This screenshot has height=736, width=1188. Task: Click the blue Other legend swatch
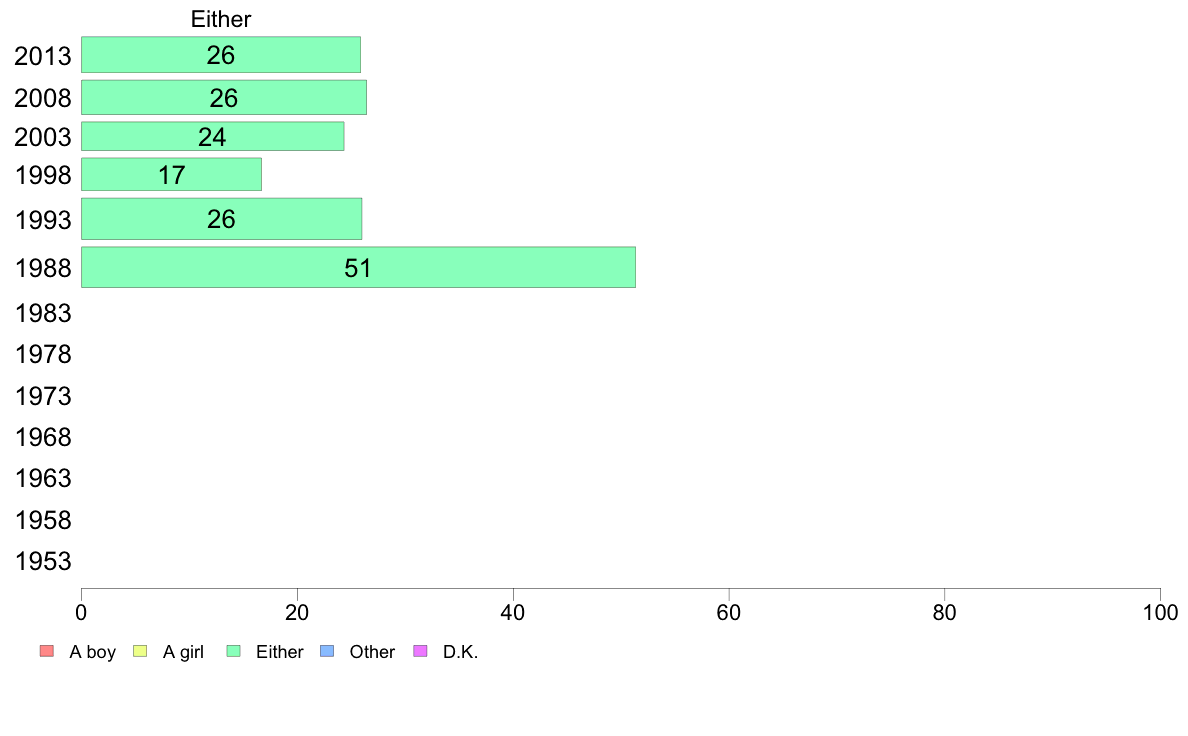click(327, 651)
